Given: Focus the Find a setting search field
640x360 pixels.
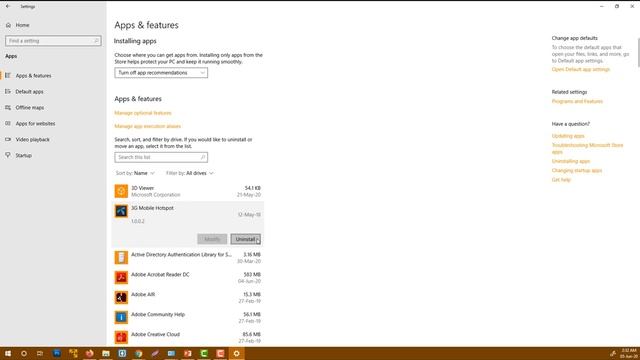Looking at the screenshot, I should point(53,41).
